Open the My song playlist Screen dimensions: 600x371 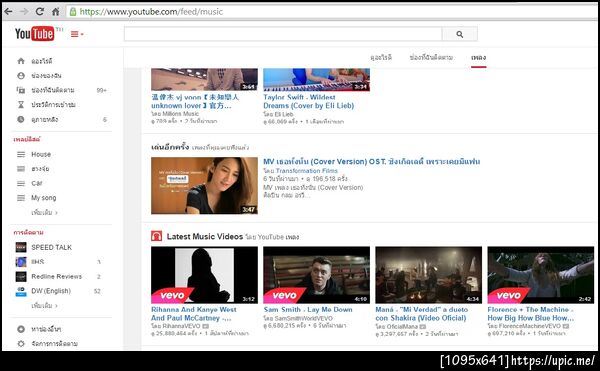click(x=44, y=198)
